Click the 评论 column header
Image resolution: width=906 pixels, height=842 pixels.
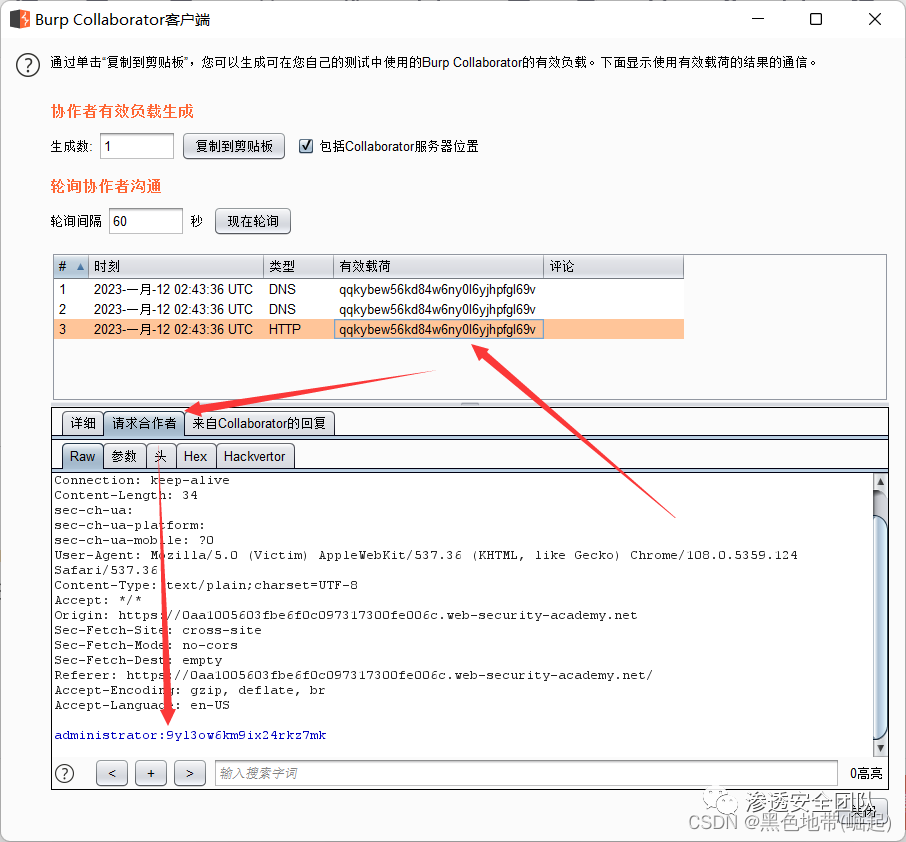click(x=613, y=266)
